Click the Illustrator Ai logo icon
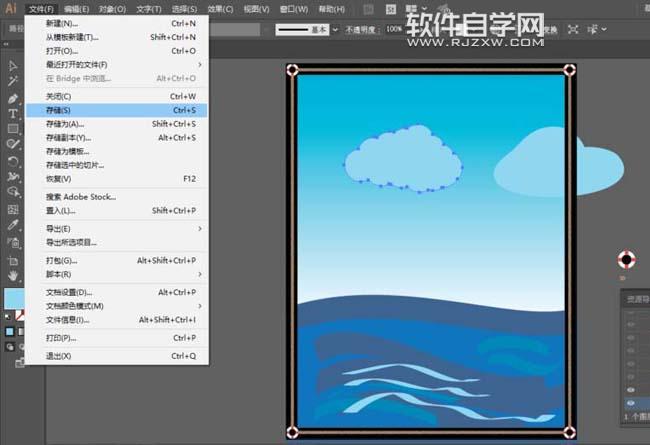Viewport: 650px width, 445px height. [x=12, y=9]
